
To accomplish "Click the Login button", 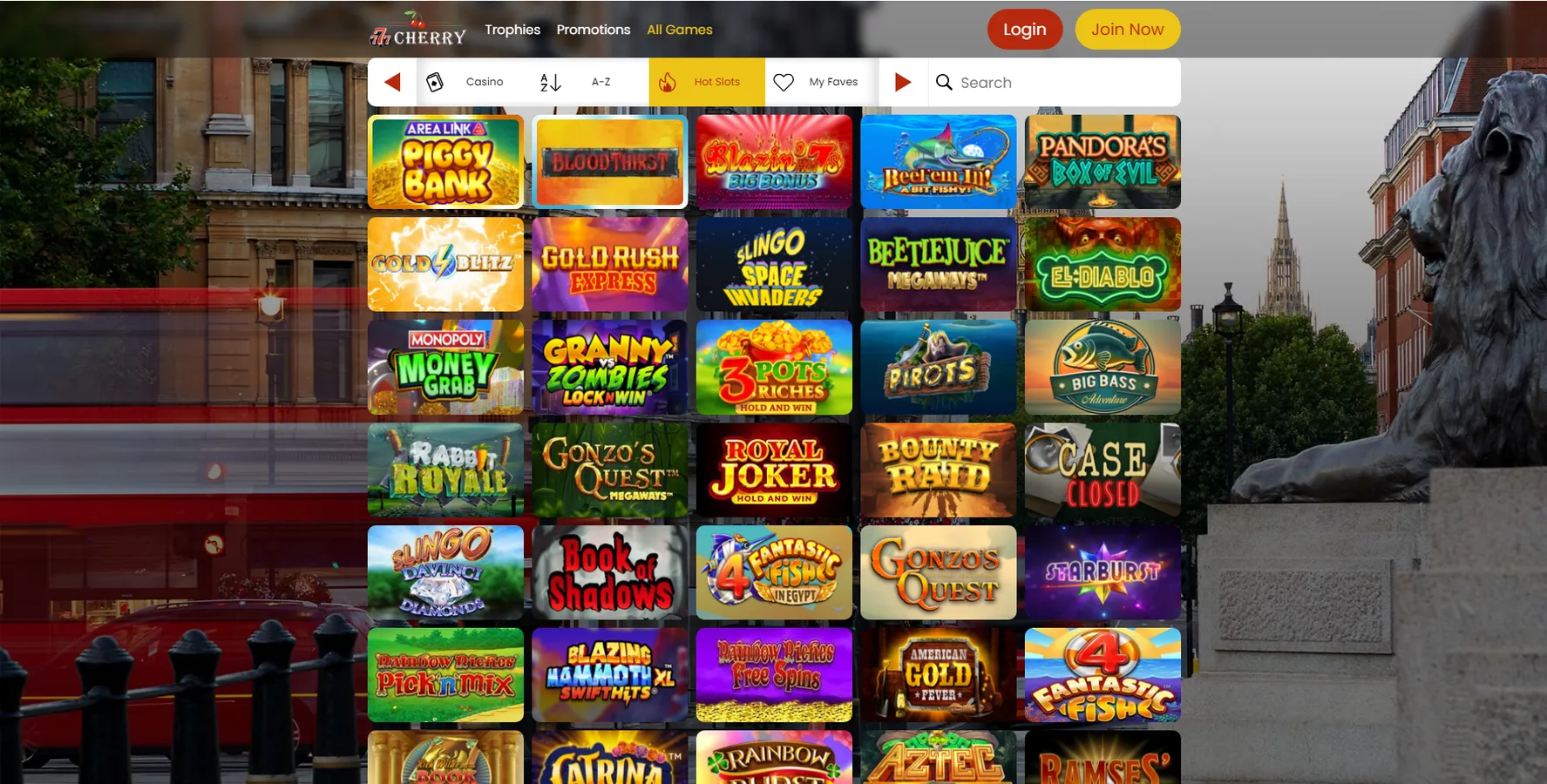I will 1025,30.
